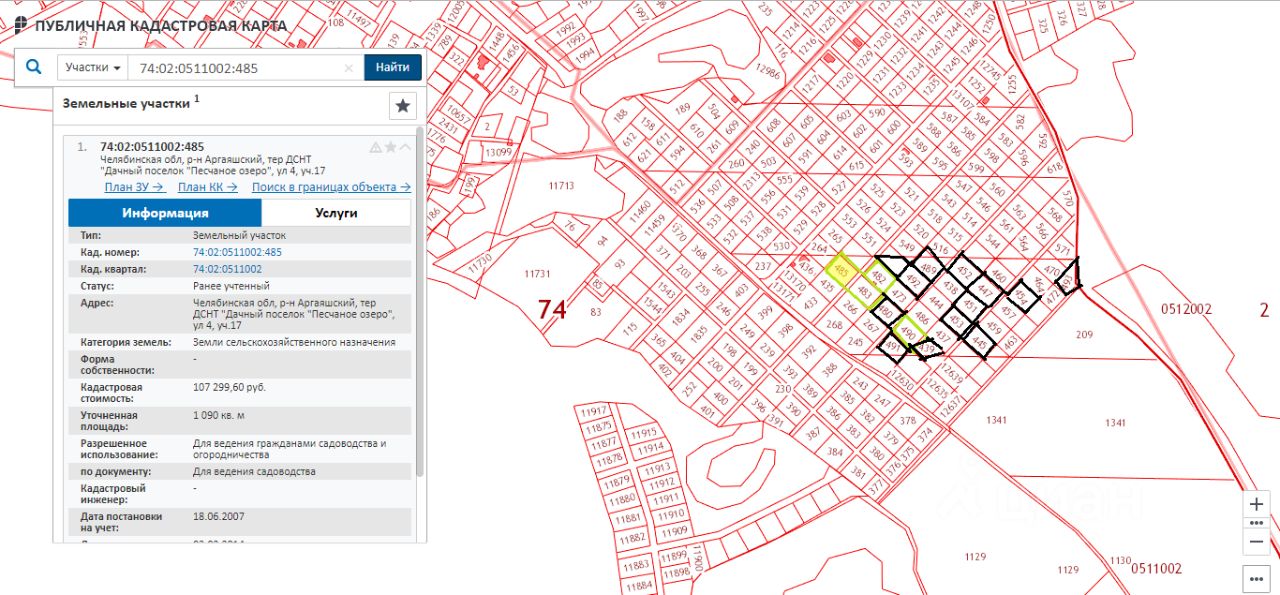
Task: Click the magnifier search icon
Action: pyautogui.click(x=34, y=67)
